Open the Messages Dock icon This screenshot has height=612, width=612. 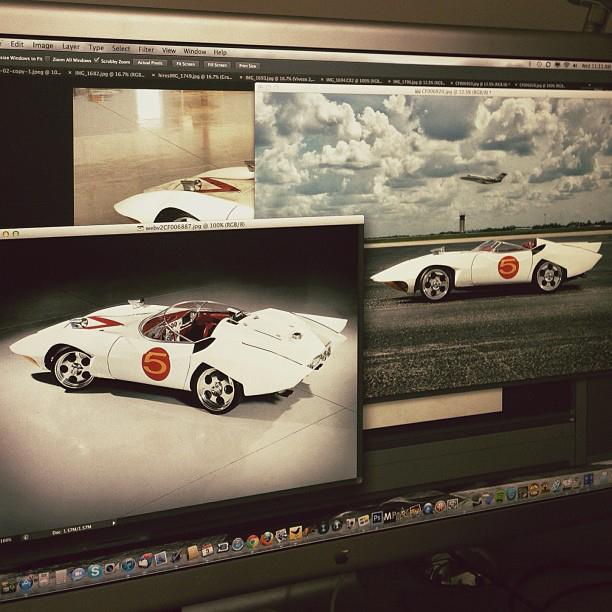pyautogui.click(x=78, y=575)
